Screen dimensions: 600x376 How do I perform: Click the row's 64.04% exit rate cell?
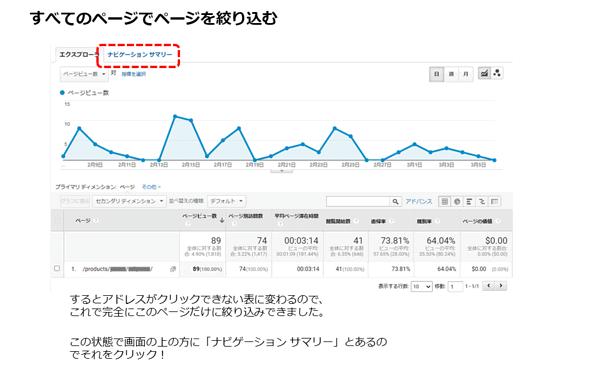[447, 269]
